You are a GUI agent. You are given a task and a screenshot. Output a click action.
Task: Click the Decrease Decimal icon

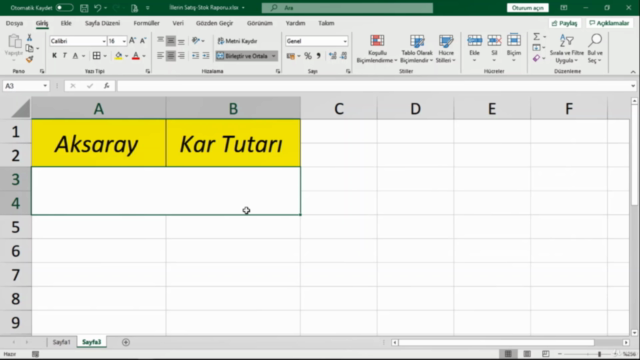tap(343, 56)
